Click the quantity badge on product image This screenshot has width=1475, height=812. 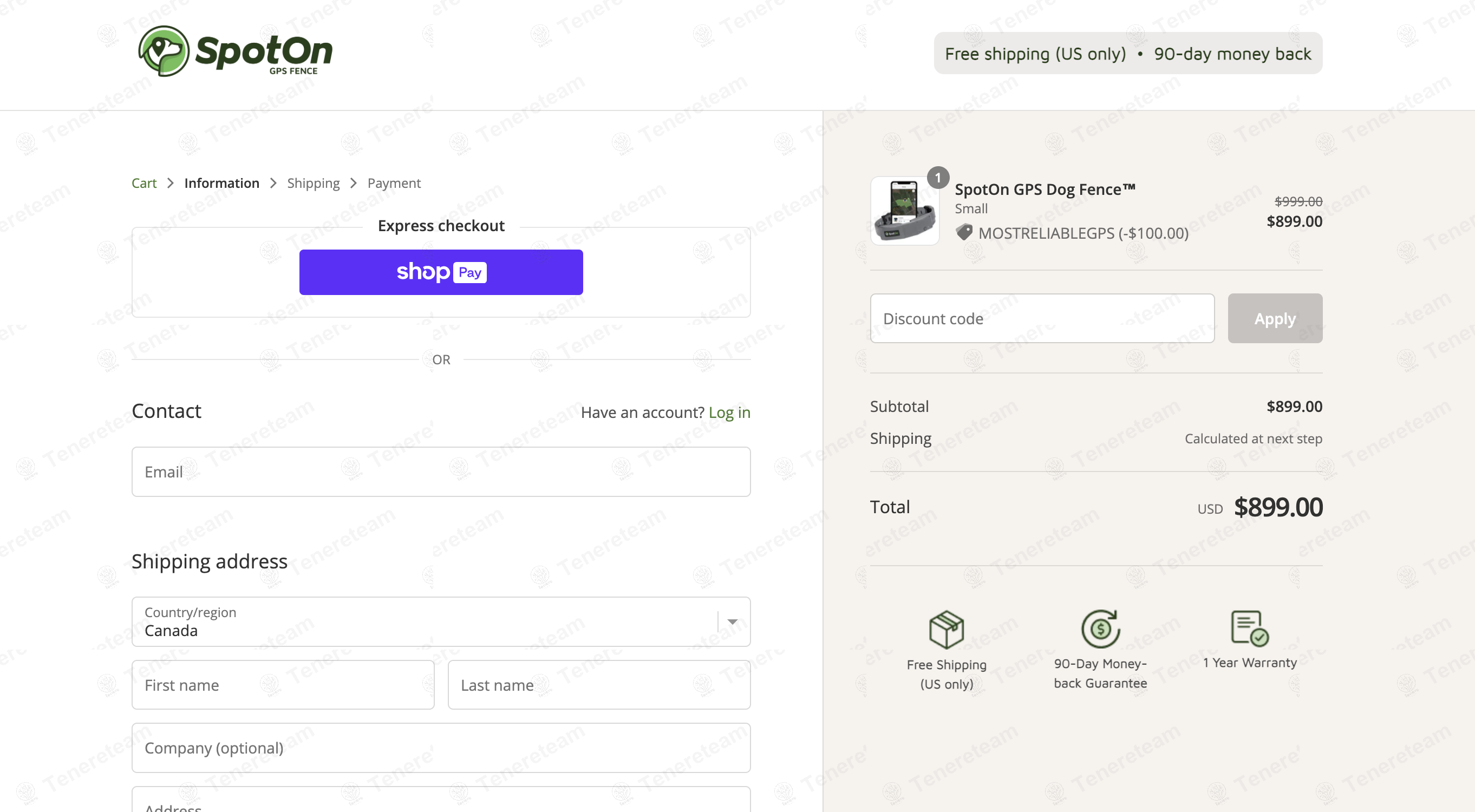pos(938,178)
